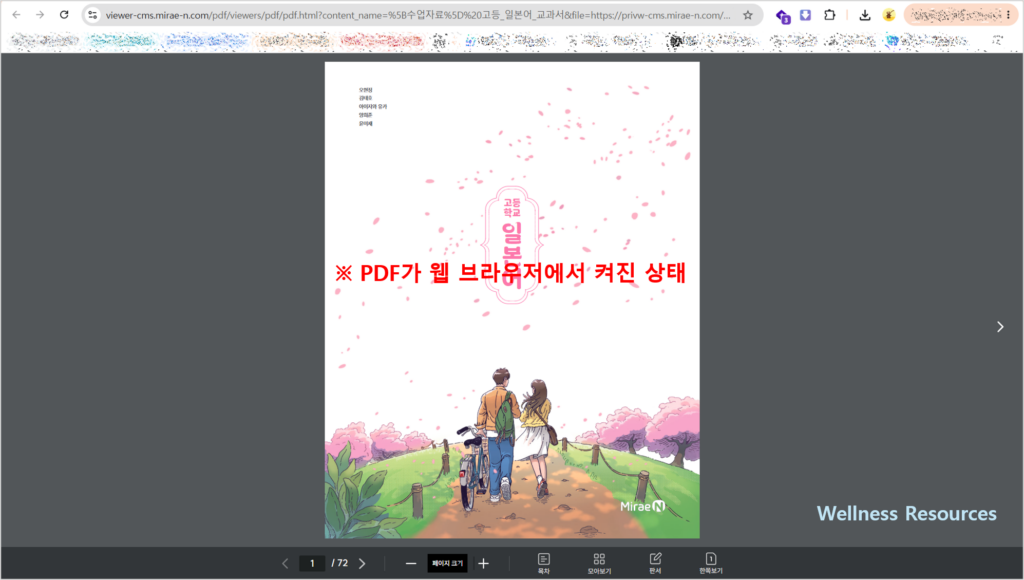
Task: Bookmark this page with the star icon
Action: (748, 15)
